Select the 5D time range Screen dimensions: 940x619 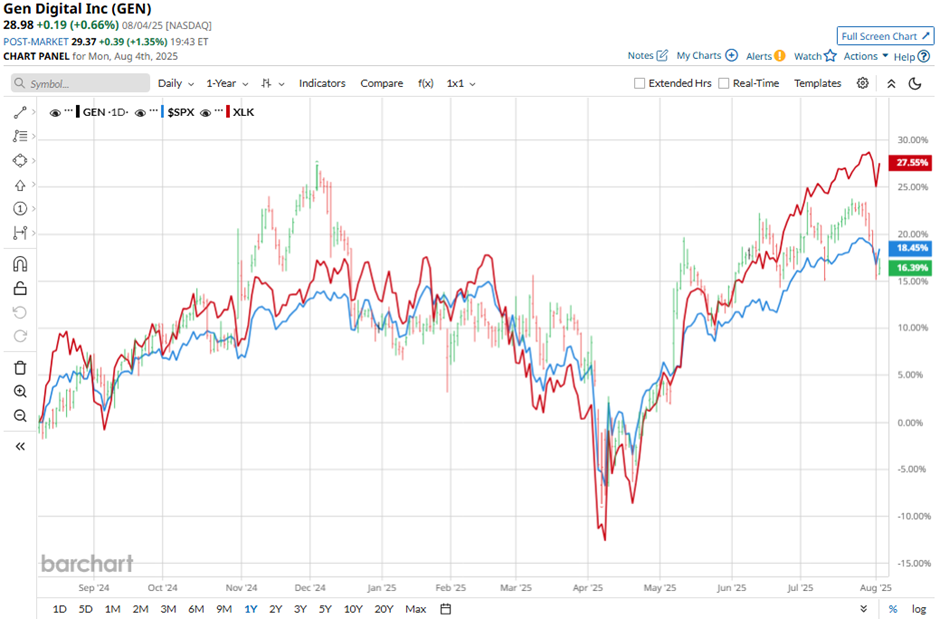point(86,609)
